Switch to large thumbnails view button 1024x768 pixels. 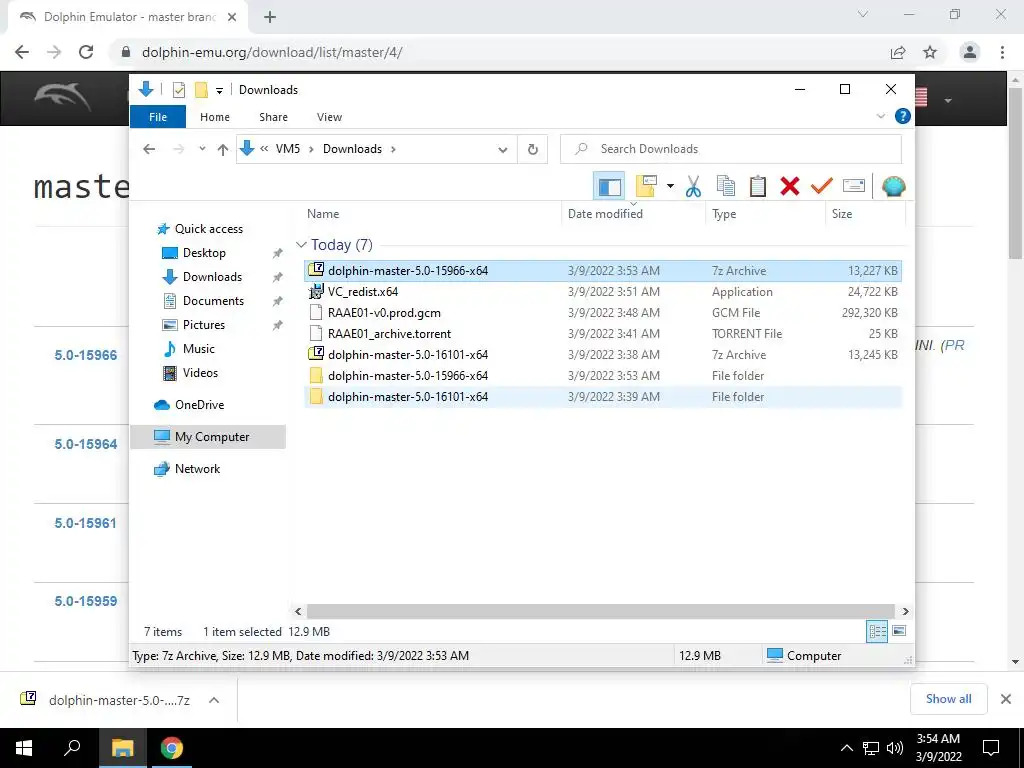click(x=899, y=631)
